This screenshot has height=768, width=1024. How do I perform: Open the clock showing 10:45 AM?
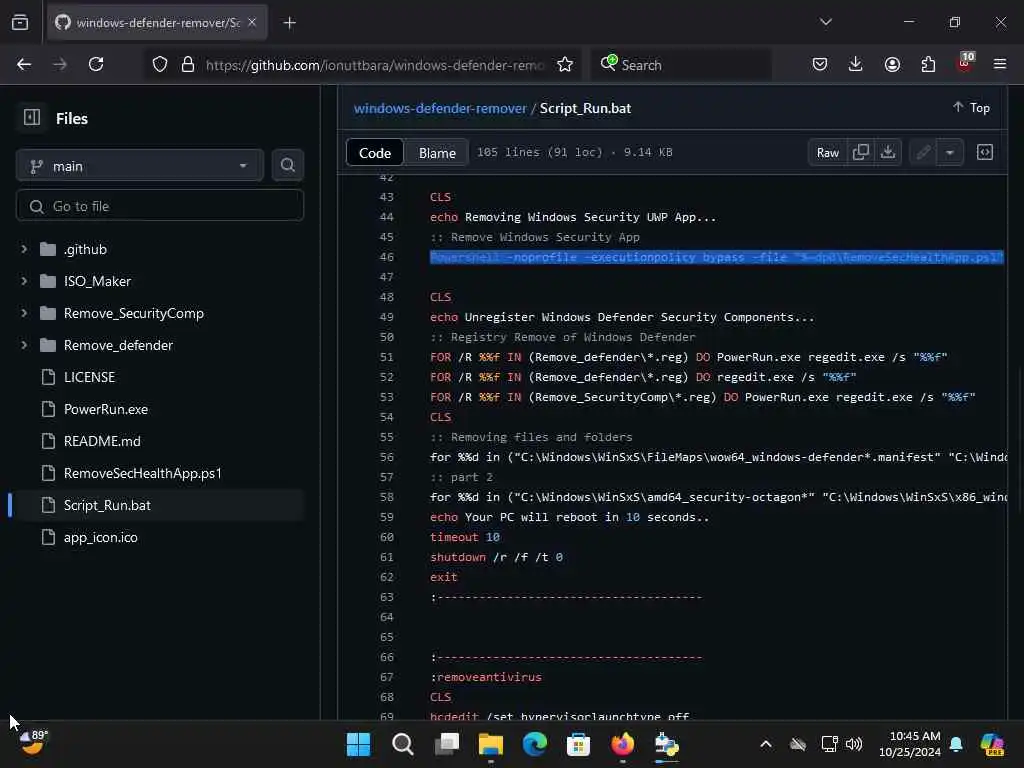click(910, 744)
